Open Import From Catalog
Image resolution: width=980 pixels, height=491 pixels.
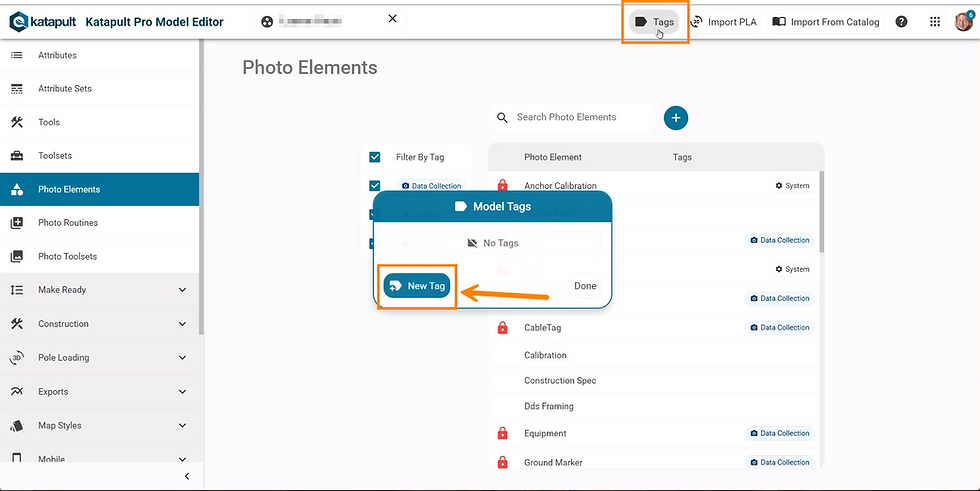tap(826, 22)
